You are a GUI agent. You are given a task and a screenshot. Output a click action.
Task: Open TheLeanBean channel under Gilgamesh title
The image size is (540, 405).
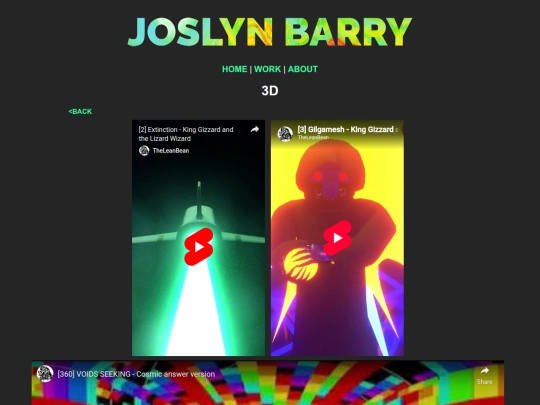(x=313, y=137)
